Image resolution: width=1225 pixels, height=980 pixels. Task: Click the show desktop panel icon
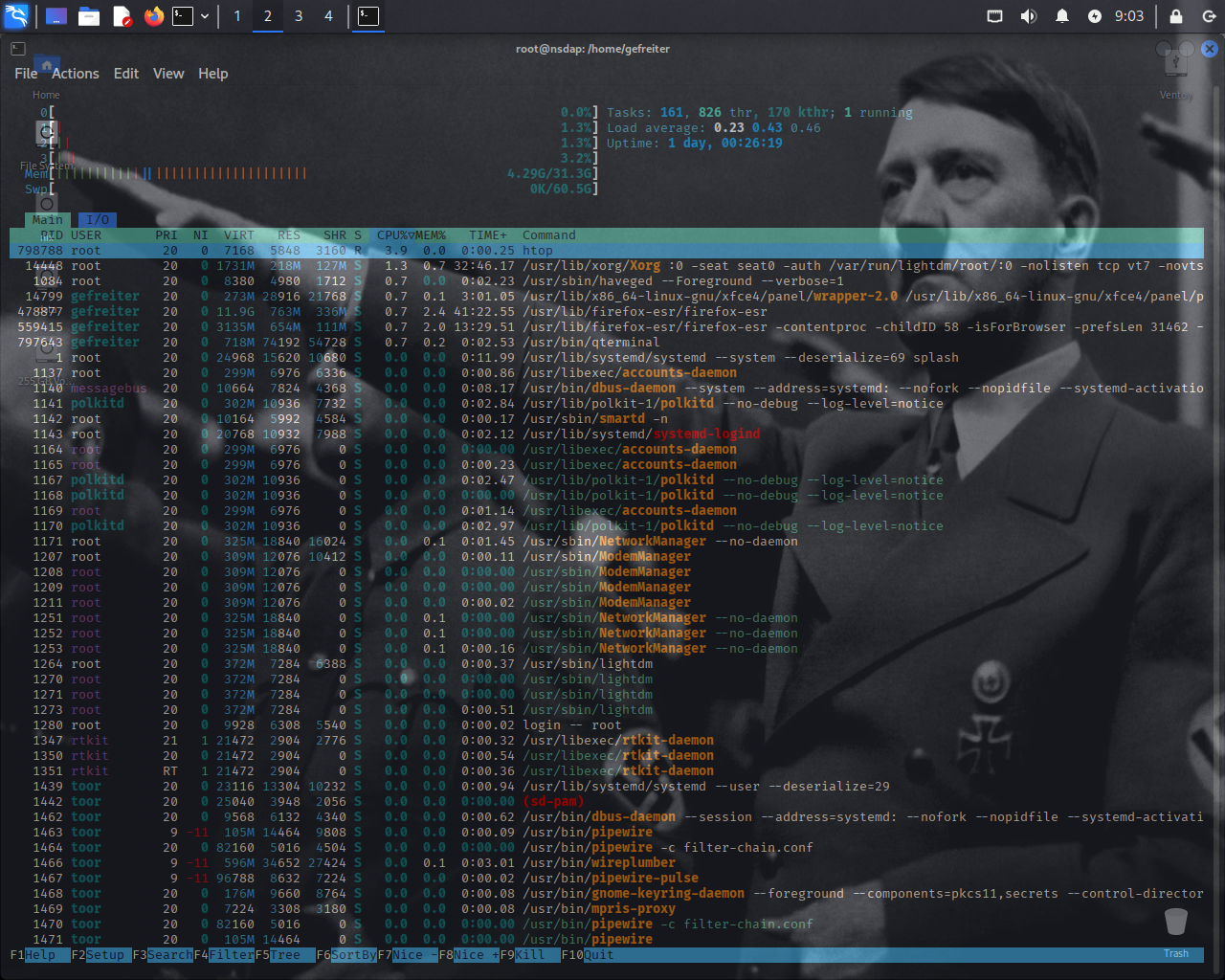(x=56, y=16)
